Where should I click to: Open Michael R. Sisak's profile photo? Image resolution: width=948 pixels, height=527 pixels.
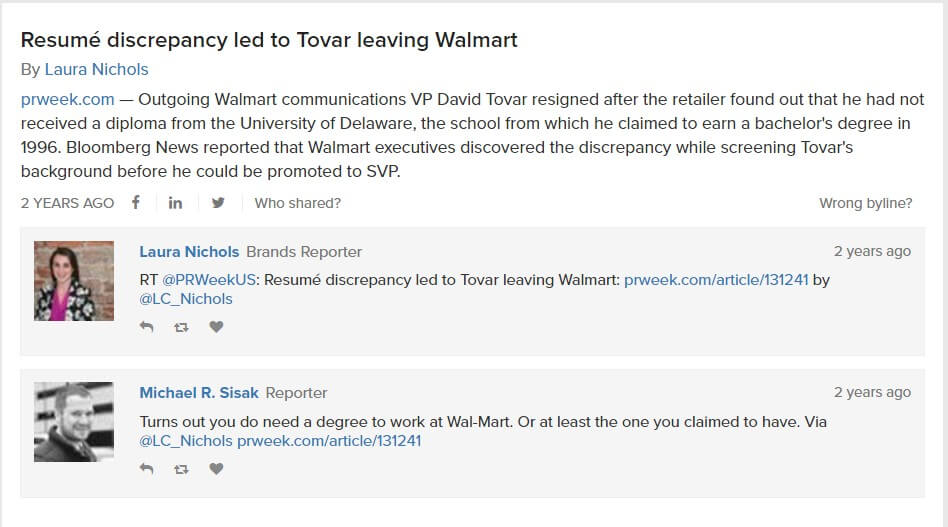click(74, 422)
